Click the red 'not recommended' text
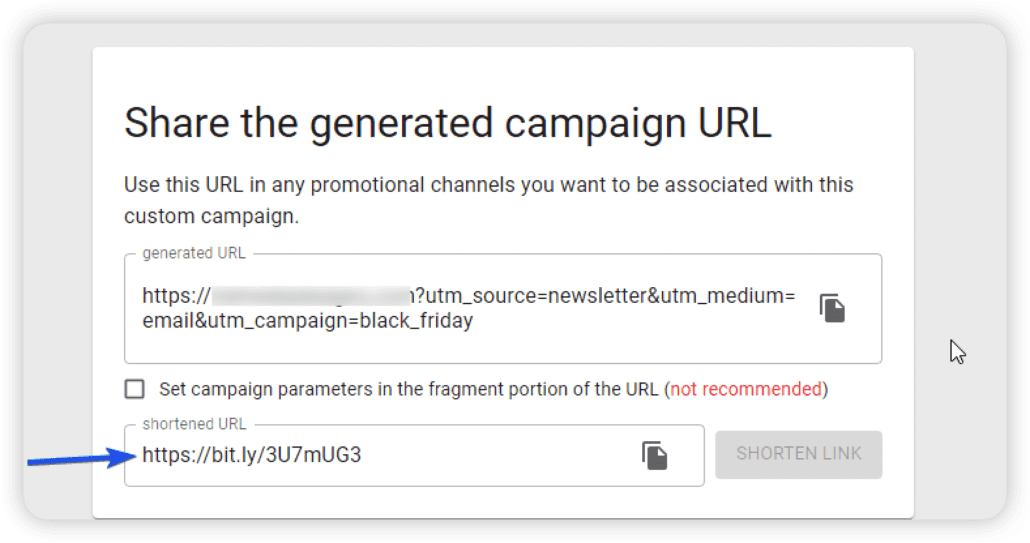Viewport: 1030px width, 543px height. [746, 389]
